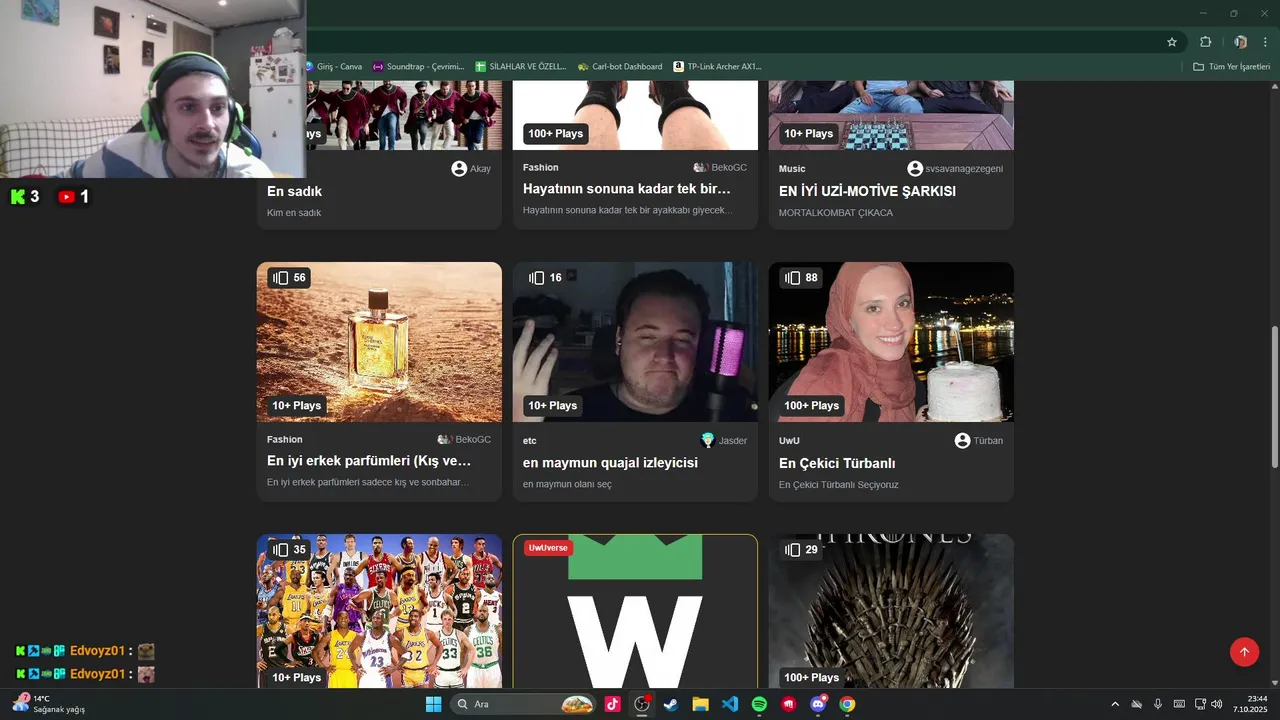Select the Fashion tag on perfume quiz
Viewport: 1280px width, 720px height.
pyautogui.click(x=285, y=440)
